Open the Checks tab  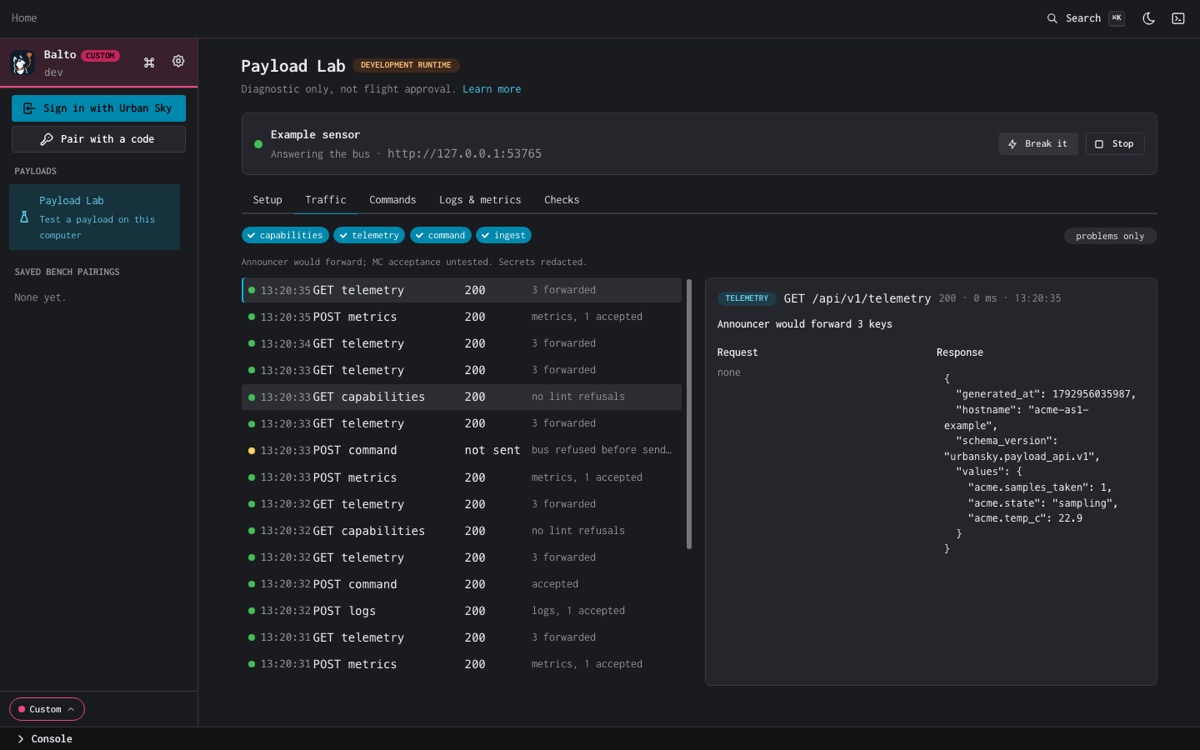click(x=562, y=200)
